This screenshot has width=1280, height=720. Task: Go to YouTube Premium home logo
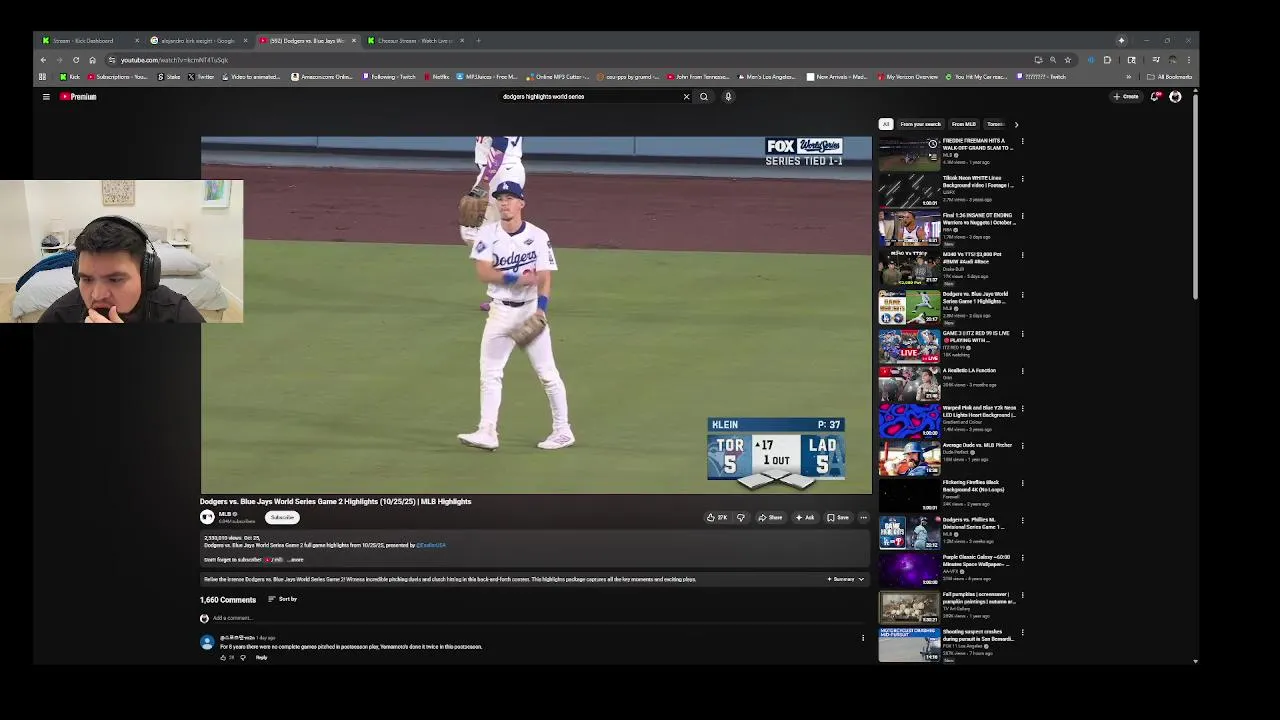[x=78, y=97]
